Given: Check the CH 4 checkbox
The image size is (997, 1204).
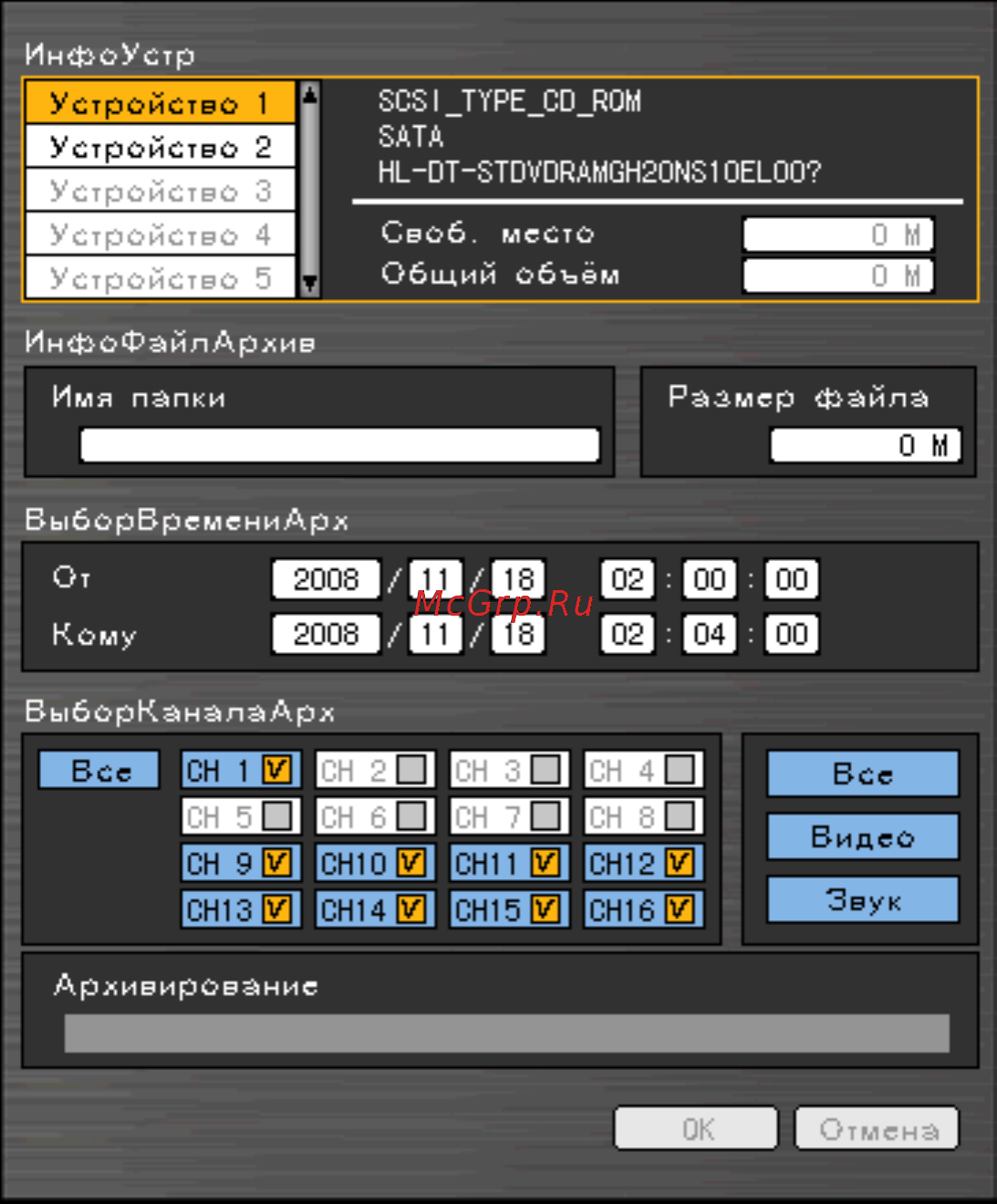Looking at the screenshot, I should coord(679,770).
